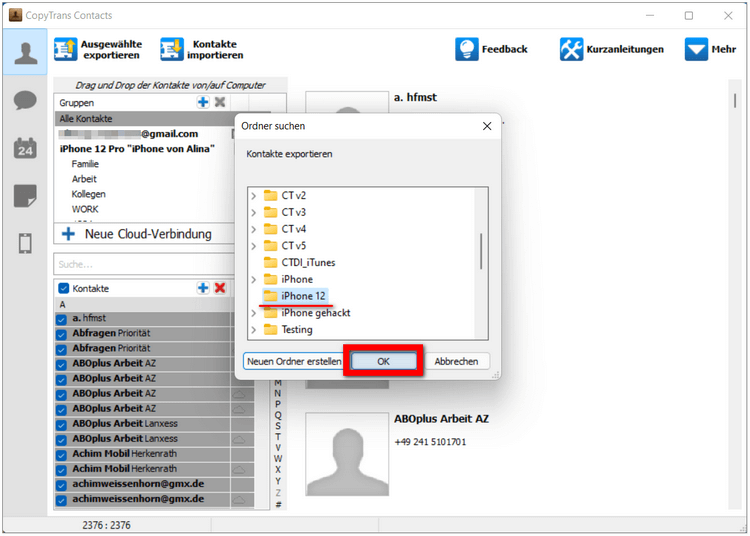Select the CT v5 folder
The image size is (750, 536).
(x=285, y=246)
